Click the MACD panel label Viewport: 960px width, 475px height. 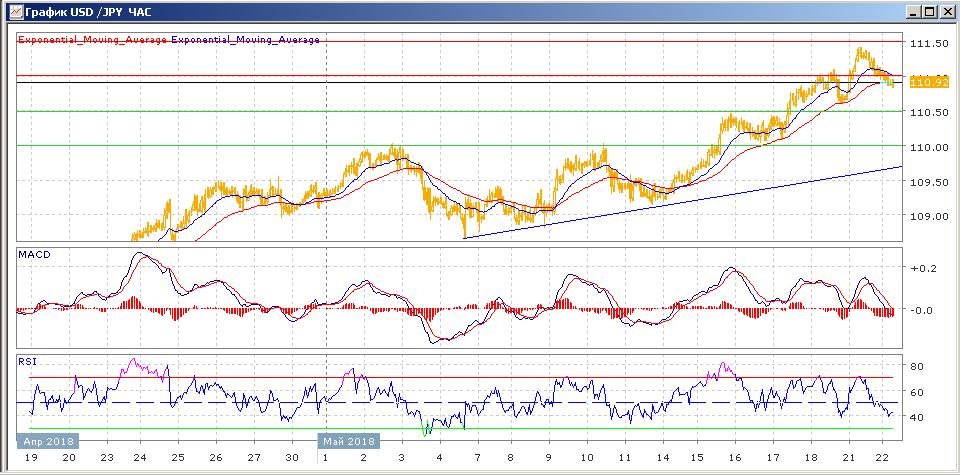(x=34, y=255)
